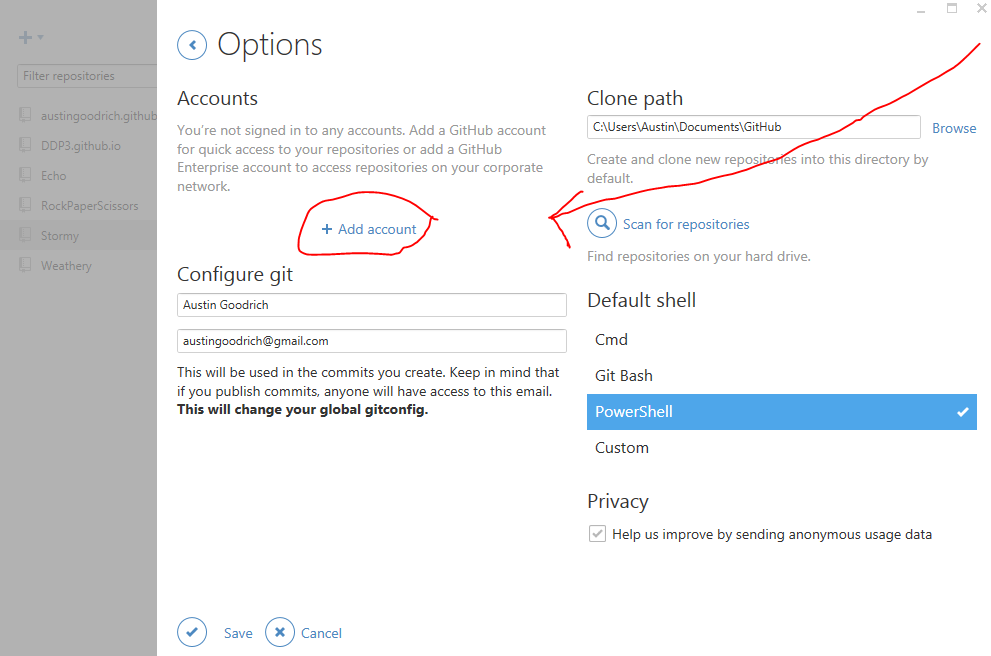Click the Scan for repositories magnifier icon
The image size is (991, 656).
602,224
